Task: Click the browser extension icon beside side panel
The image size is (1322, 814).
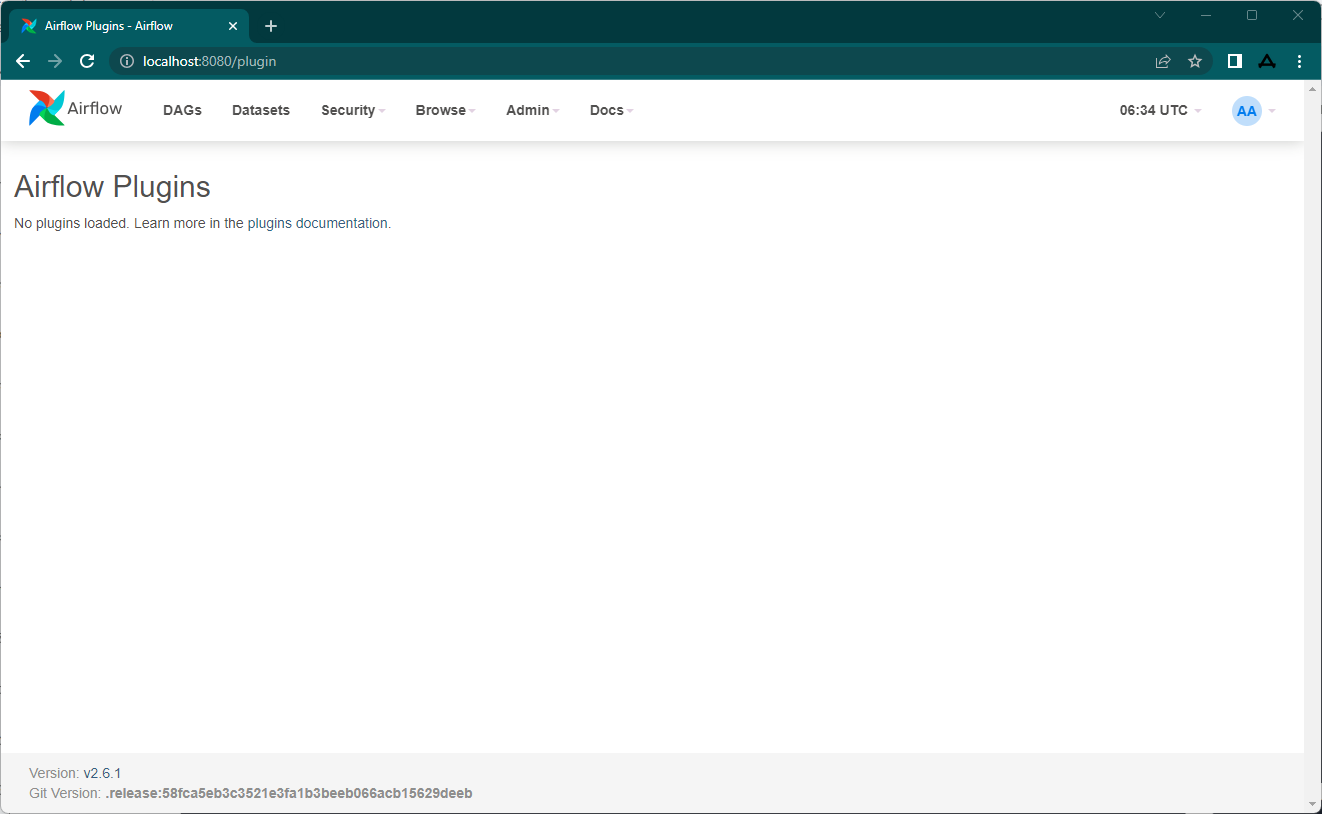Action: [x=1267, y=61]
